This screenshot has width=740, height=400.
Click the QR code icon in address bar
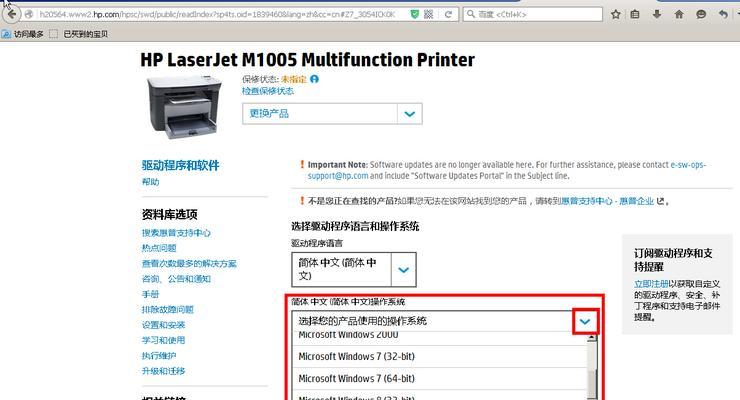tap(429, 14)
